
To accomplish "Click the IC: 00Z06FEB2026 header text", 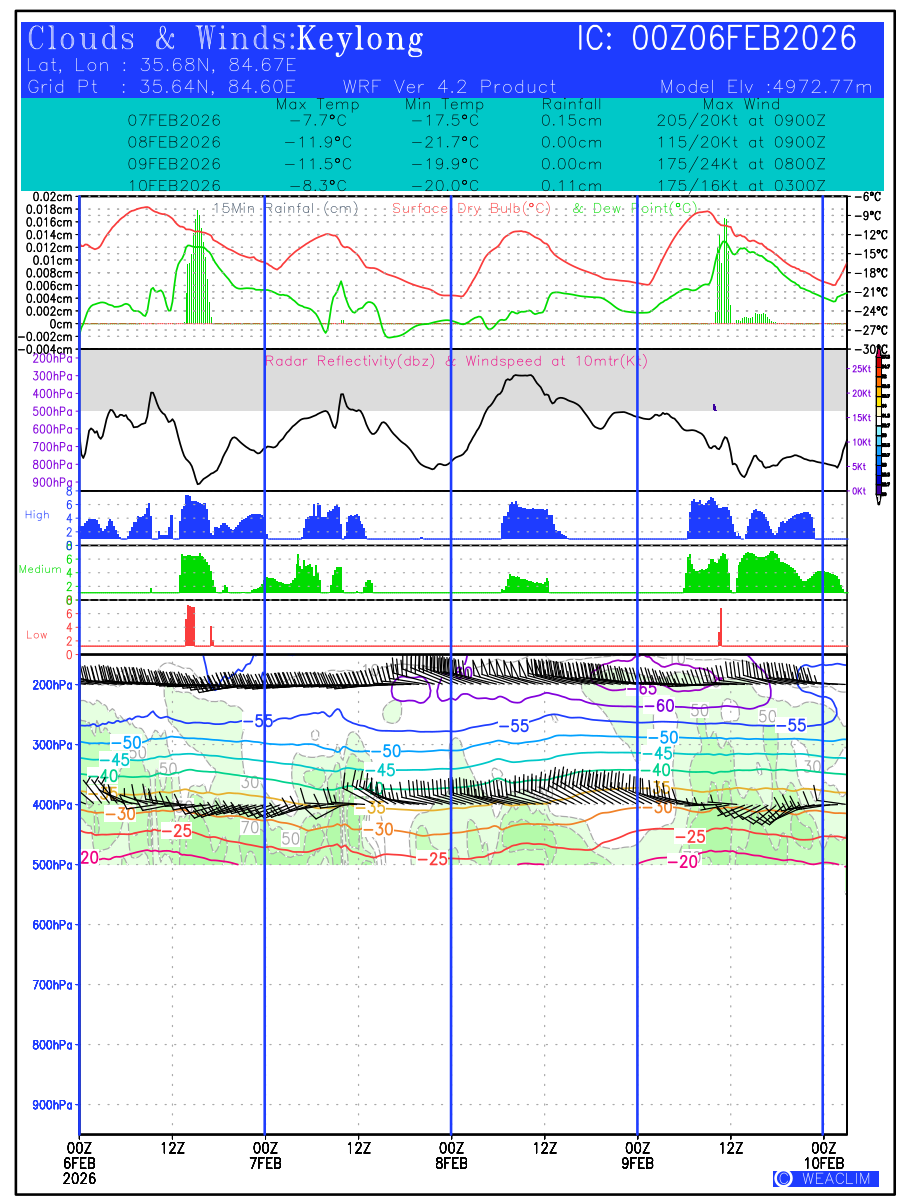I will coord(717,39).
